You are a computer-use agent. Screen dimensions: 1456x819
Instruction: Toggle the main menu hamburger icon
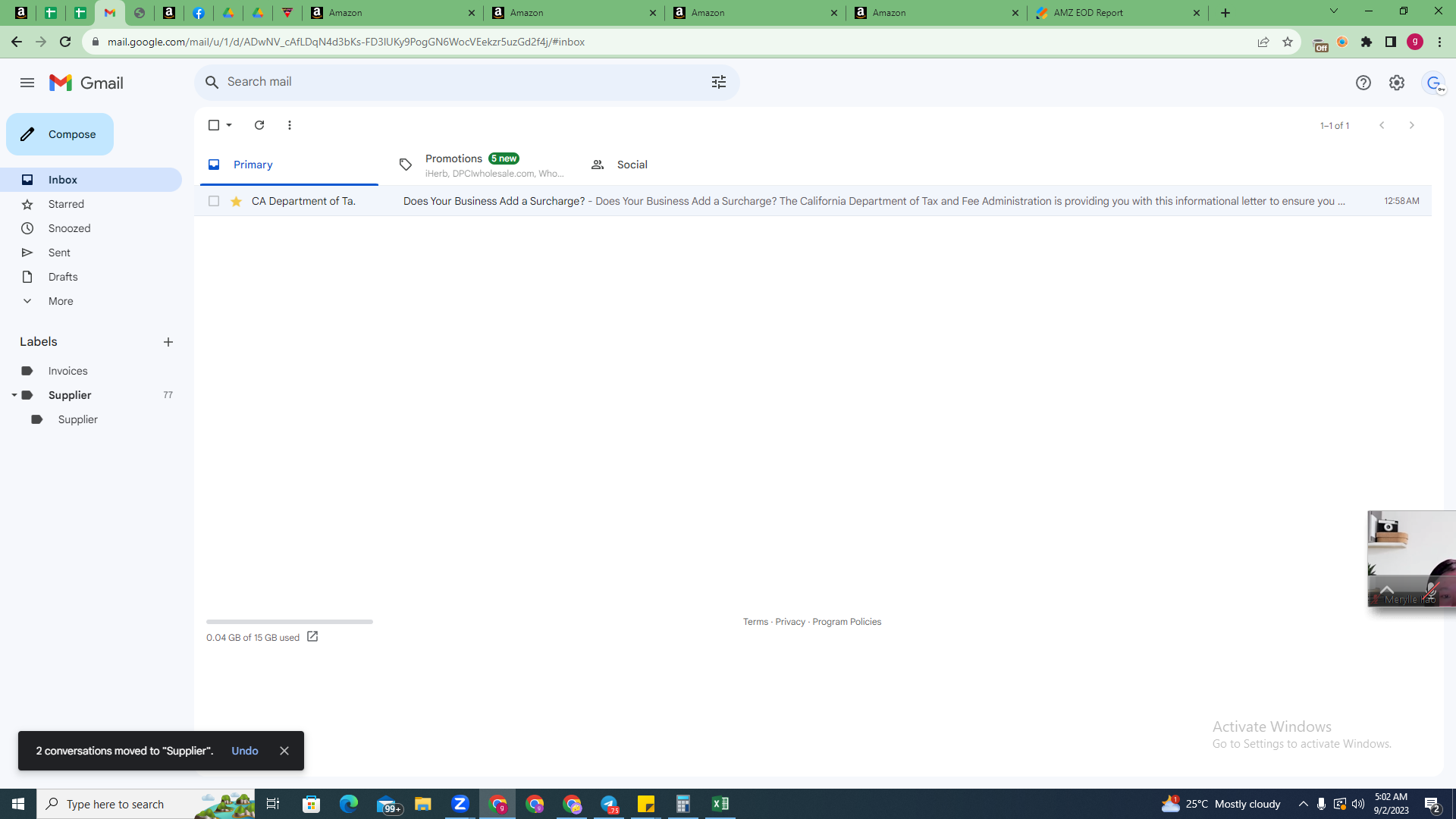[27, 83]
